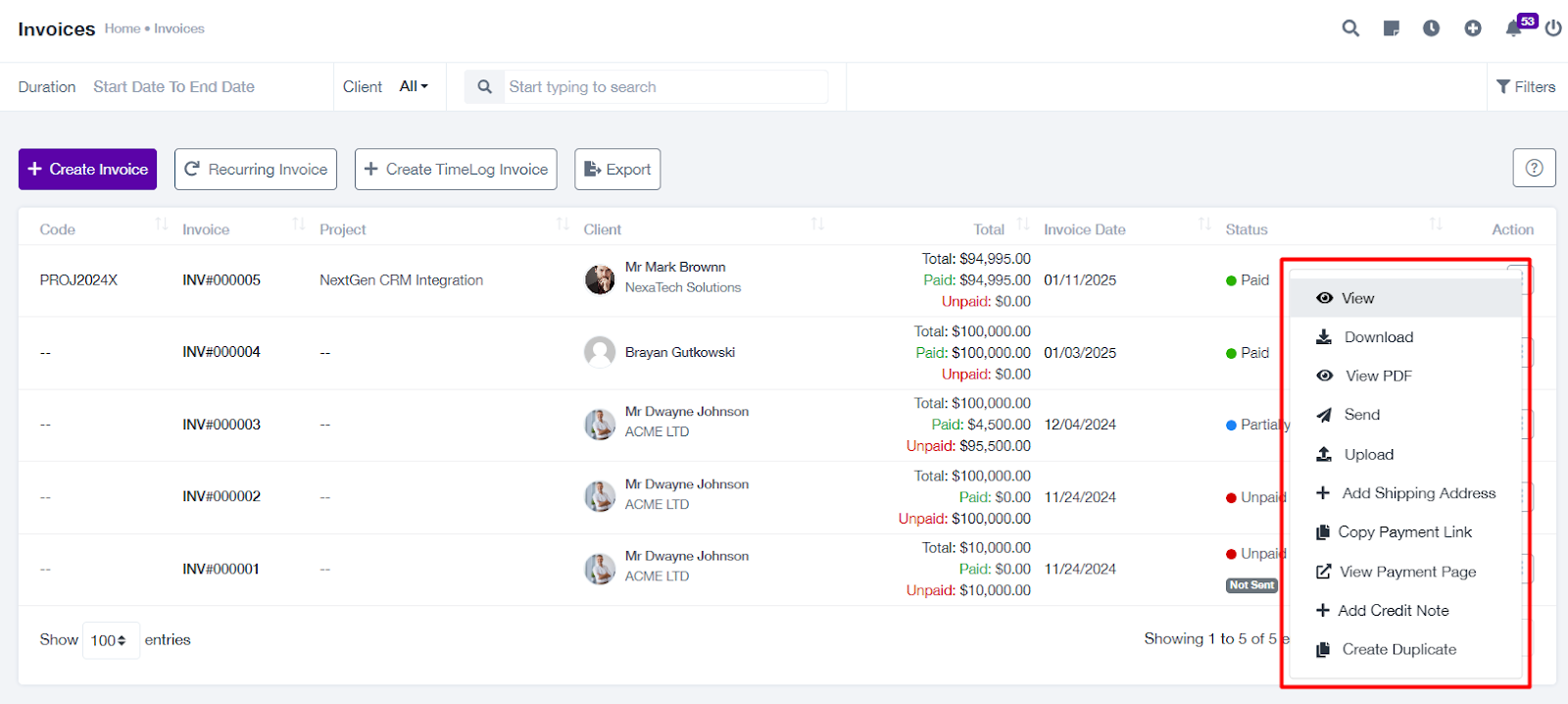Viewport: 1568px width, 704px height.
Task: Open invoice INV#000004
Action: [221, 352]
